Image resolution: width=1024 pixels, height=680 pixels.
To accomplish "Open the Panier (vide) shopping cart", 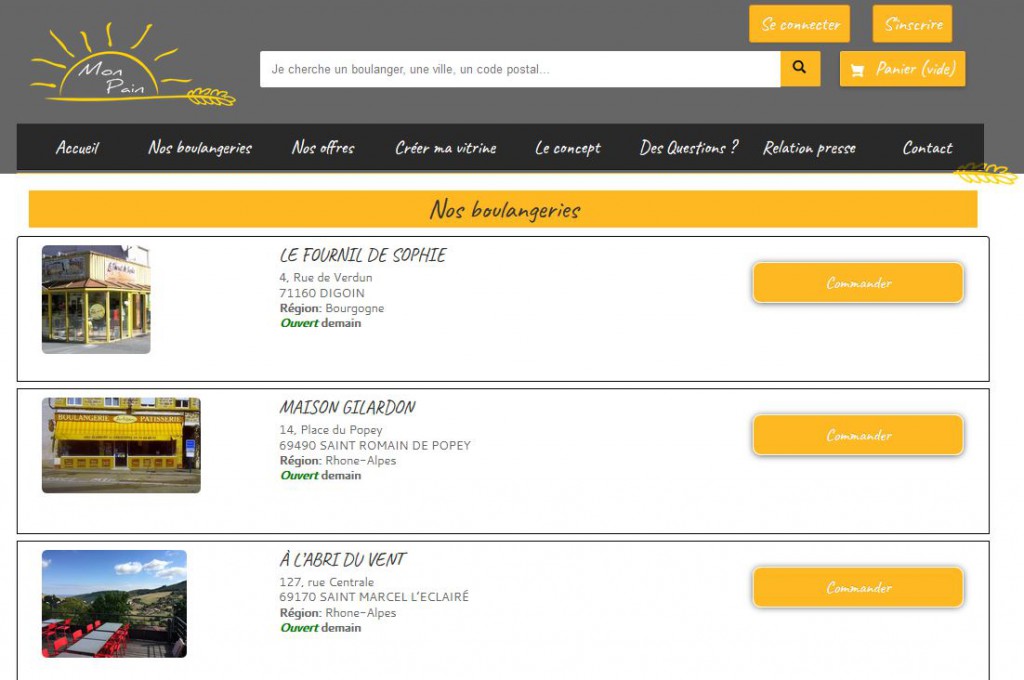I will [902, 69].
